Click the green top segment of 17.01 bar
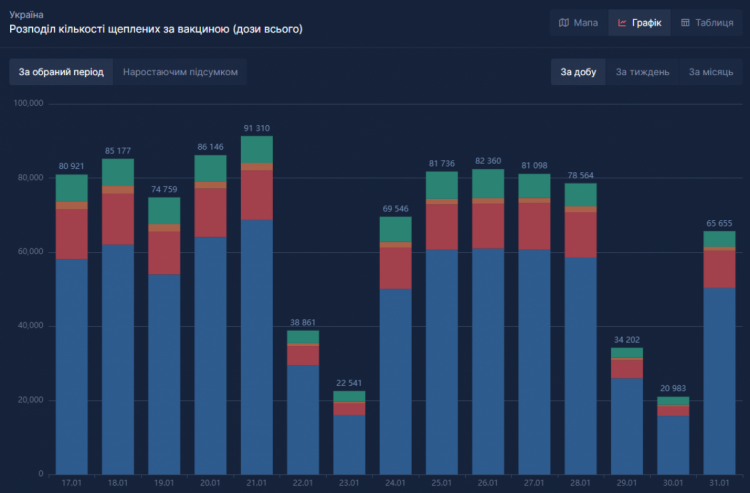This screenshot has height=493, width=750. tap(72, 188)
